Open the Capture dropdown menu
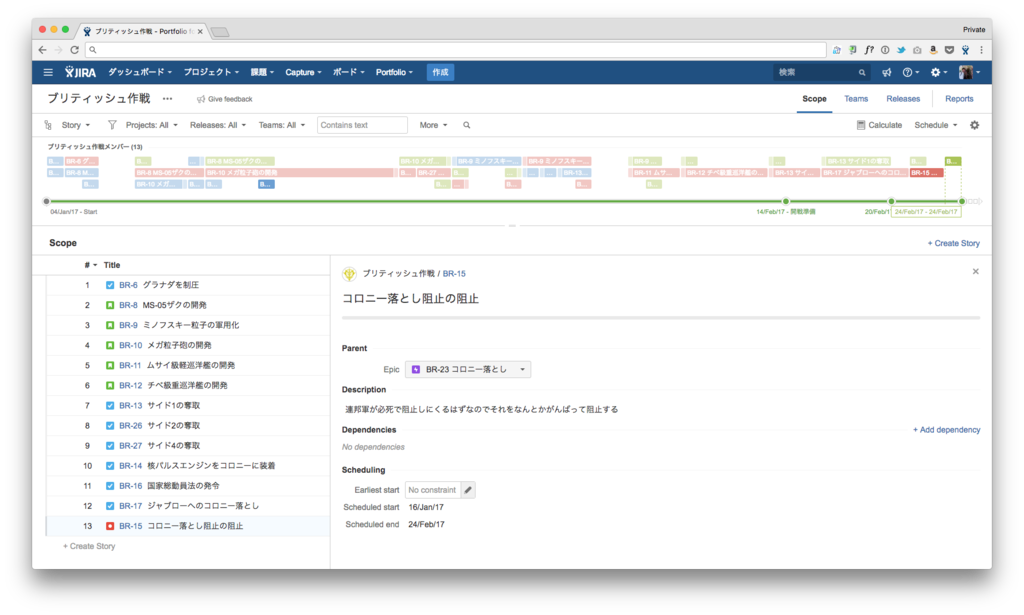The image size is (1024, 615). click(x=303, y=72)
